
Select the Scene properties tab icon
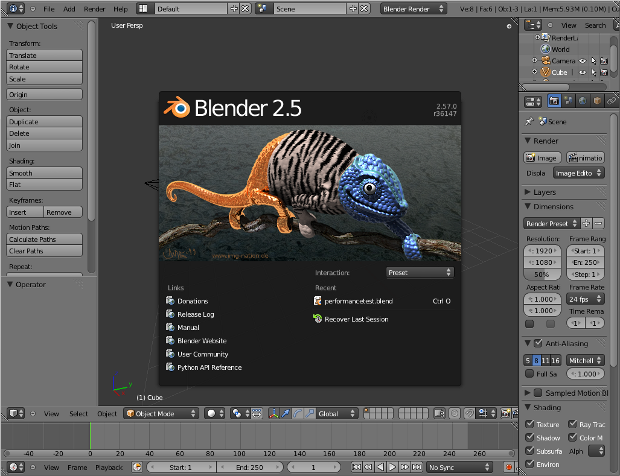pos(568,101)
